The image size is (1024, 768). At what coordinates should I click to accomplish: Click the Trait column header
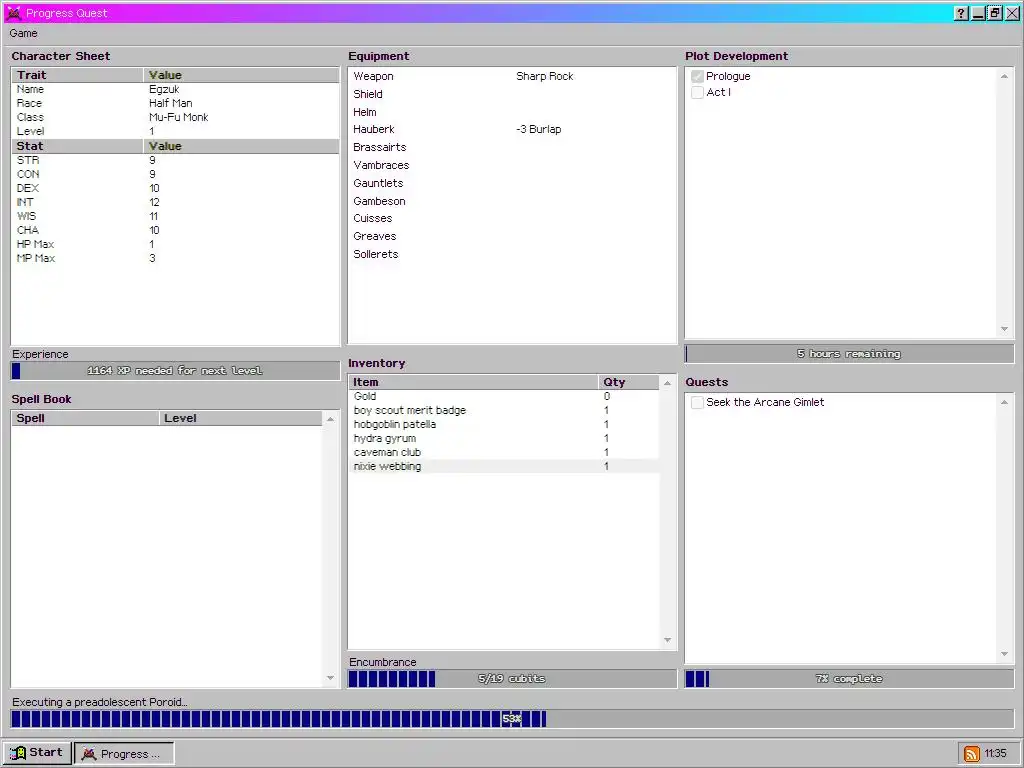point(78,75)
